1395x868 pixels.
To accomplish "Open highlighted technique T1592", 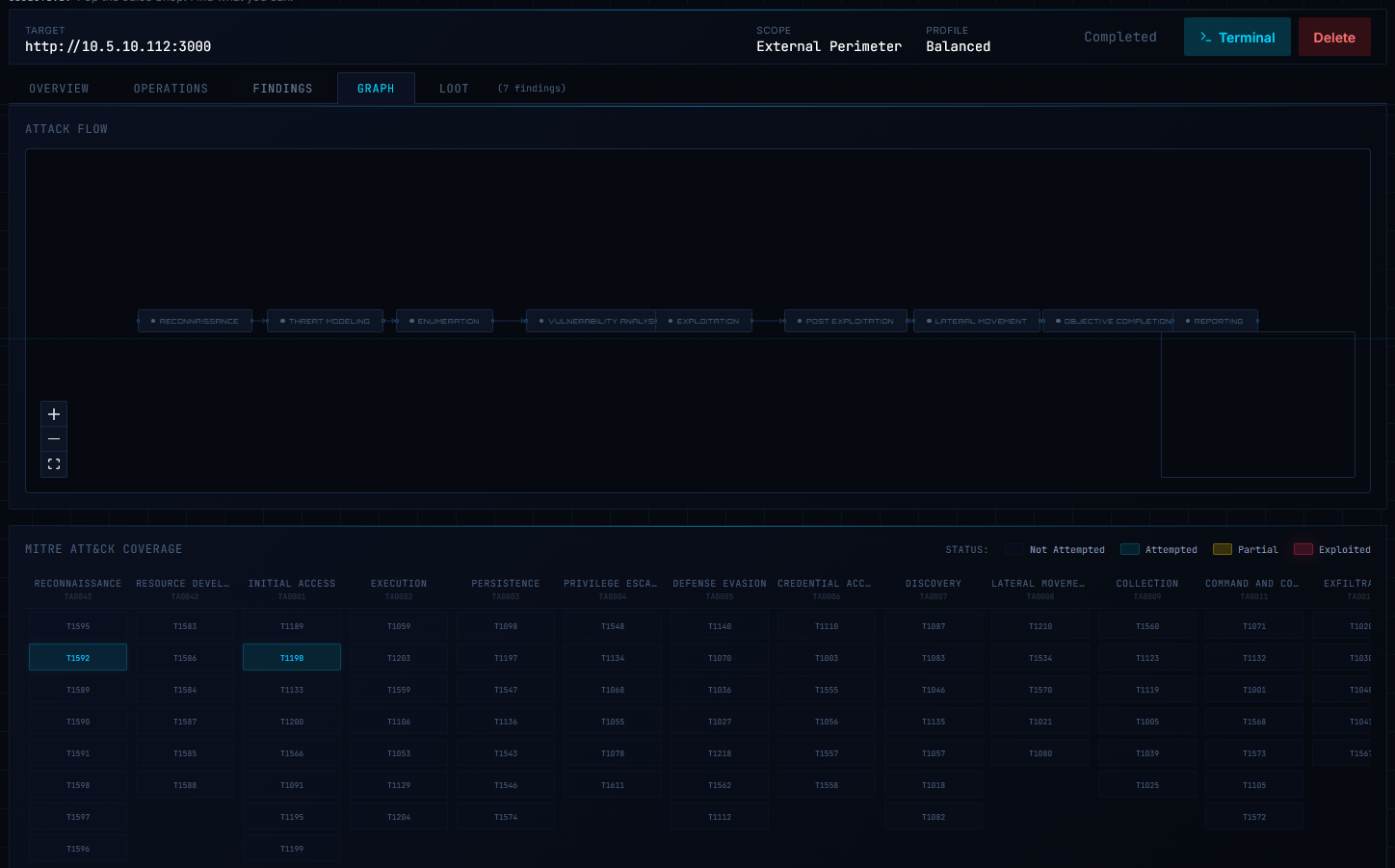I will coord(78,657).
